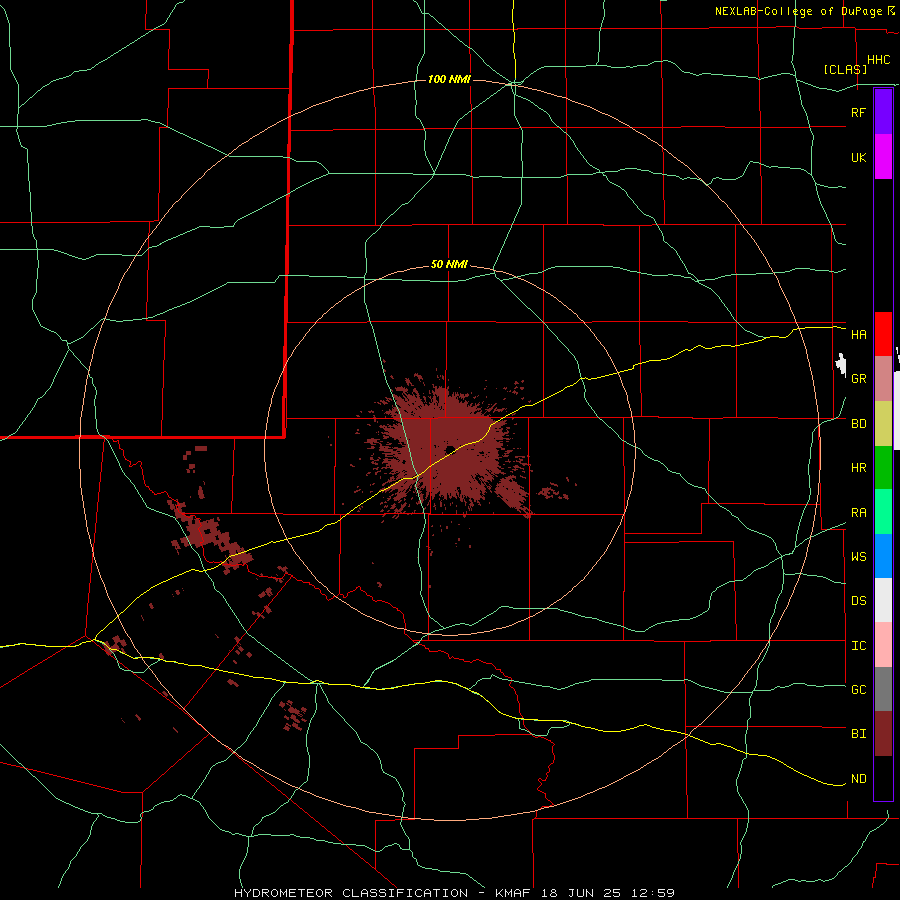Click the 50 NMI range ring label
The height and width of the screenshot is (900, 900).
[449, 264]
